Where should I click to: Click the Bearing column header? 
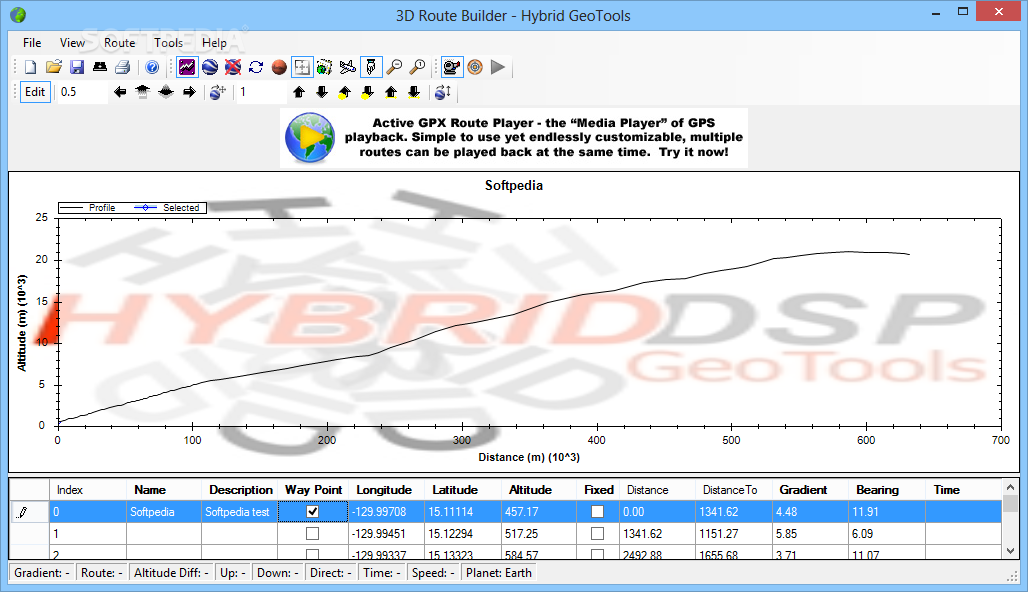[x=886, y=490]
